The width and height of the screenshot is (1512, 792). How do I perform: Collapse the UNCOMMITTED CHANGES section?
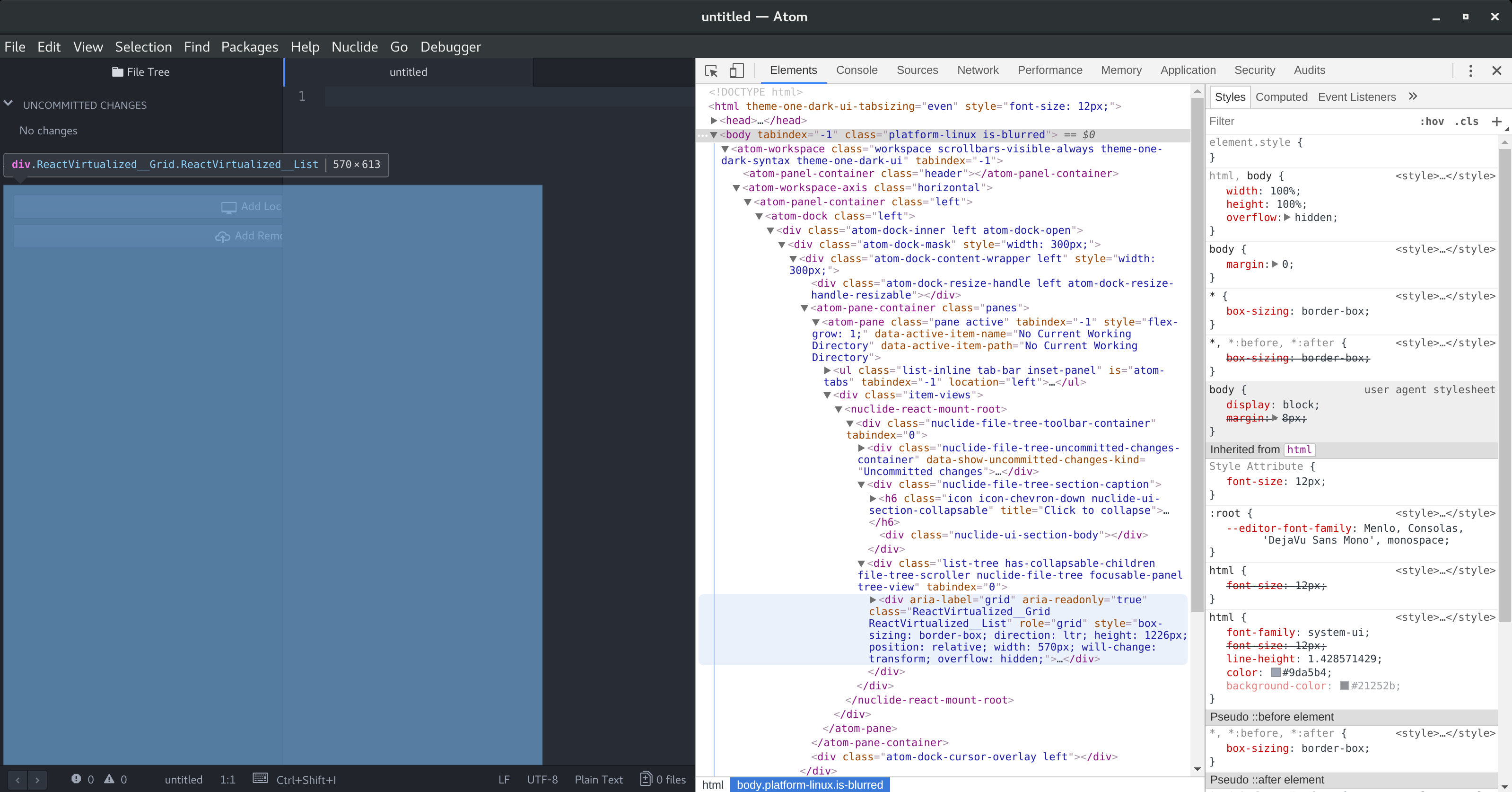(x=8, y=103)
